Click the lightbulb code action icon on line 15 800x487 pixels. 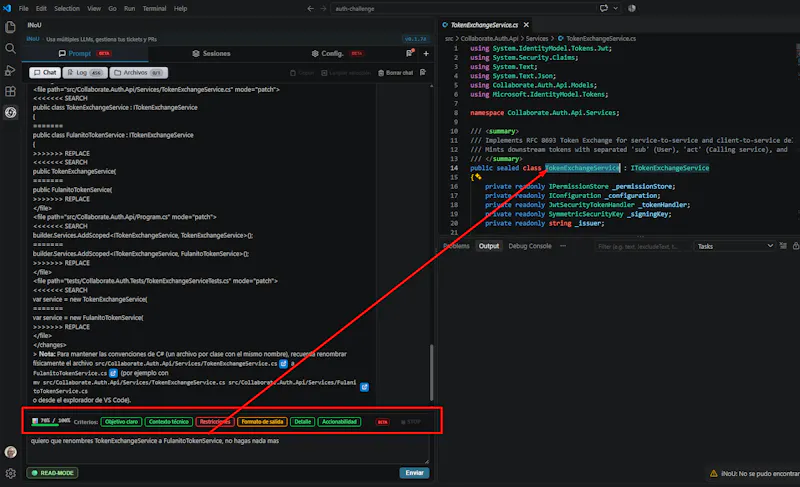[478, 177]
